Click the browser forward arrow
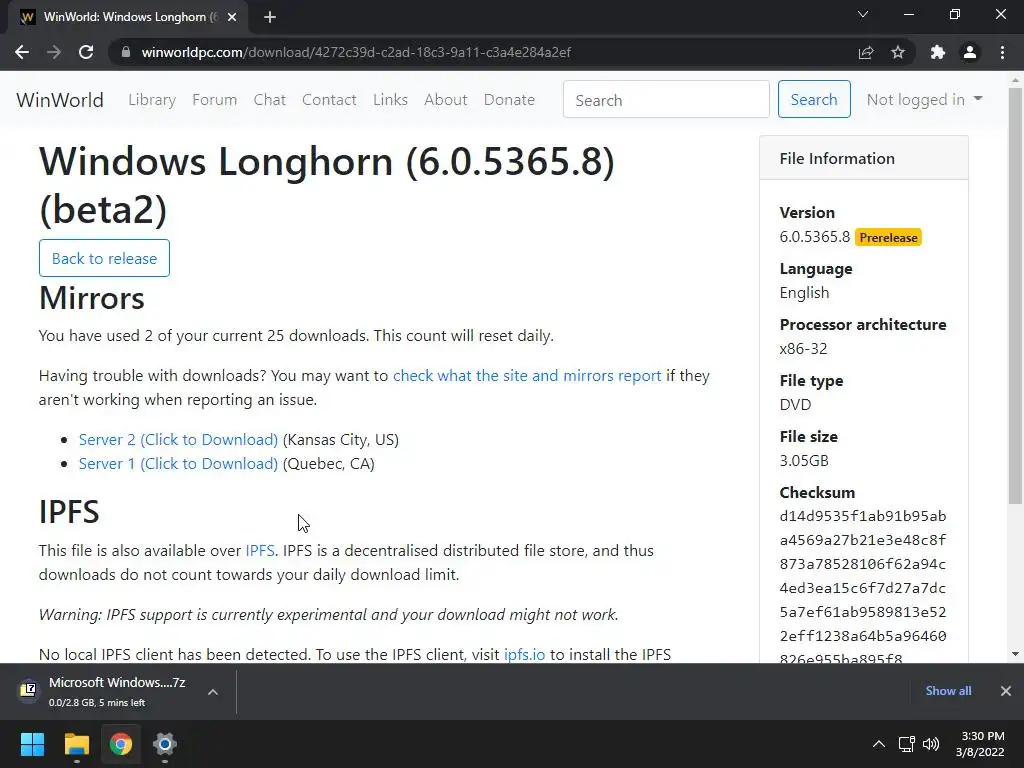1024x768 pixels. [x=54, y=52]
